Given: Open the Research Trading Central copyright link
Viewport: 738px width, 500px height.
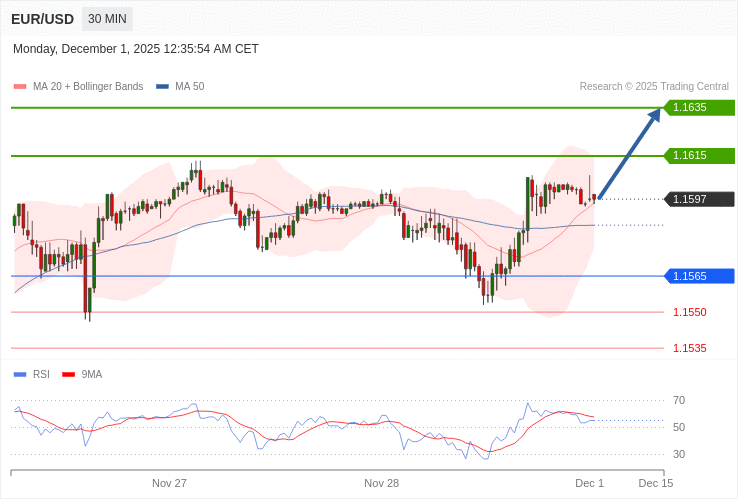Looking at the screenshot, I should tap(654, 86).
